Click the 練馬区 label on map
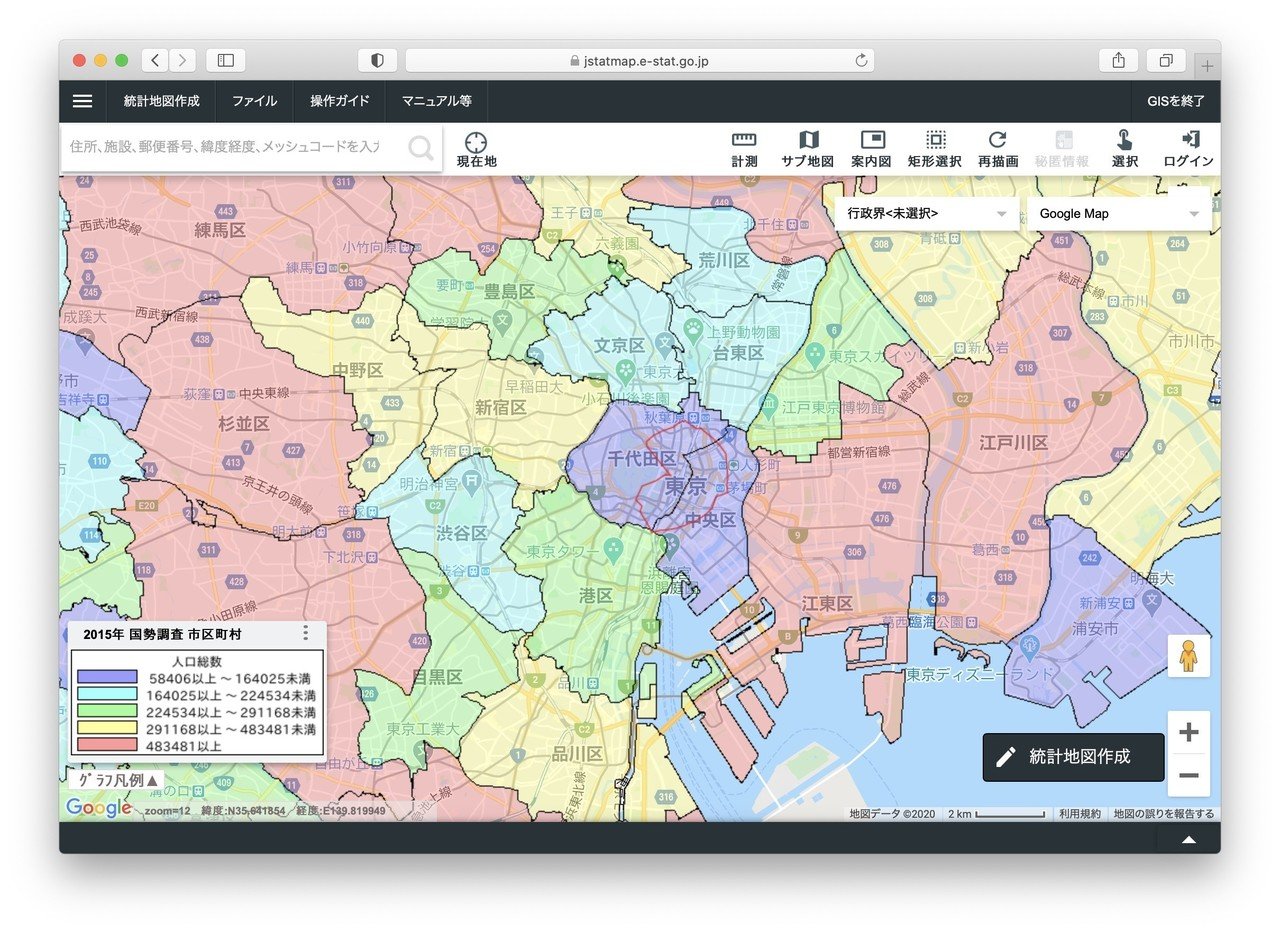 [220, 231]
